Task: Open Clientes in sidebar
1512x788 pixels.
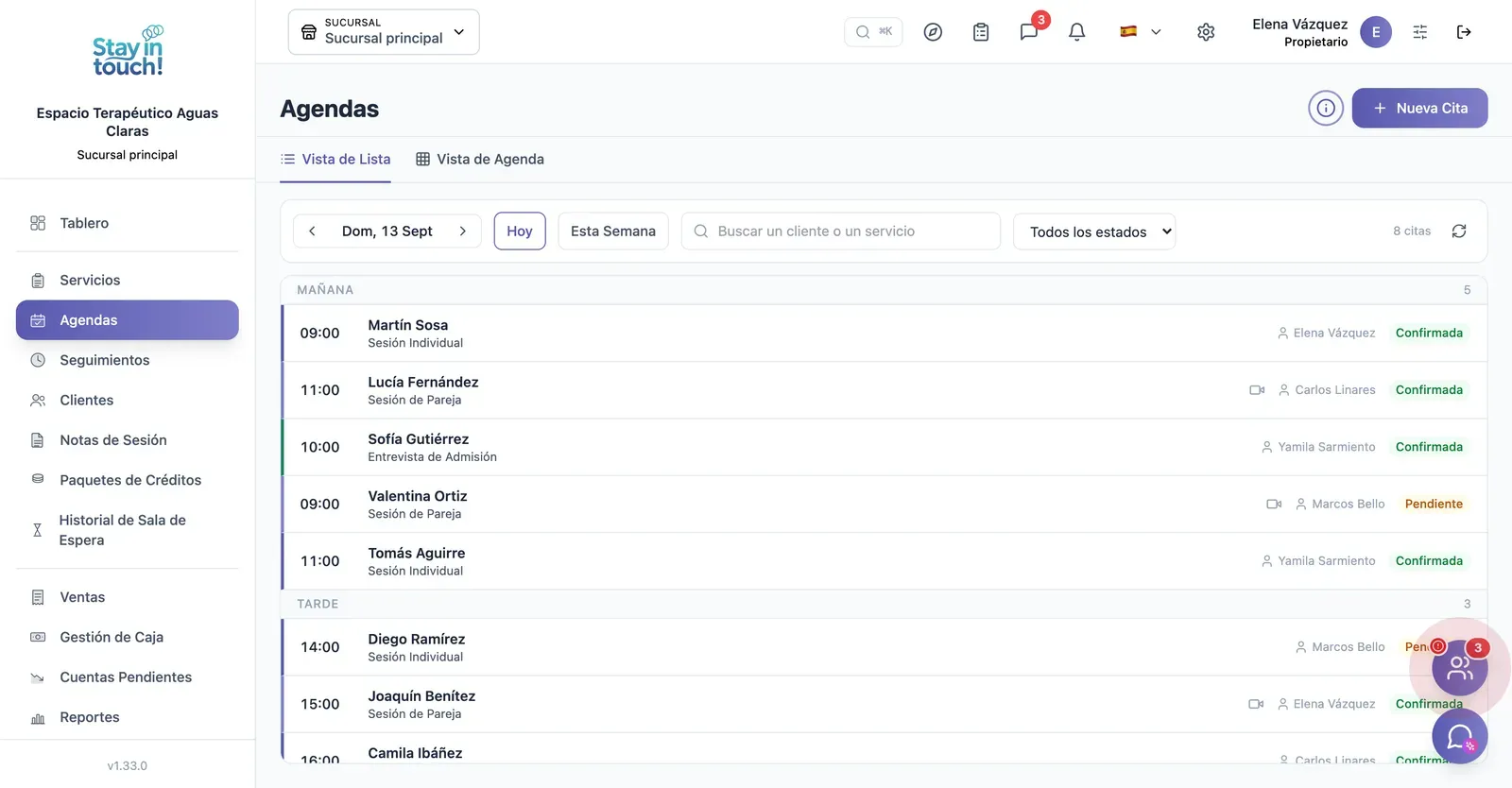Action: click(x=128, y=401)
